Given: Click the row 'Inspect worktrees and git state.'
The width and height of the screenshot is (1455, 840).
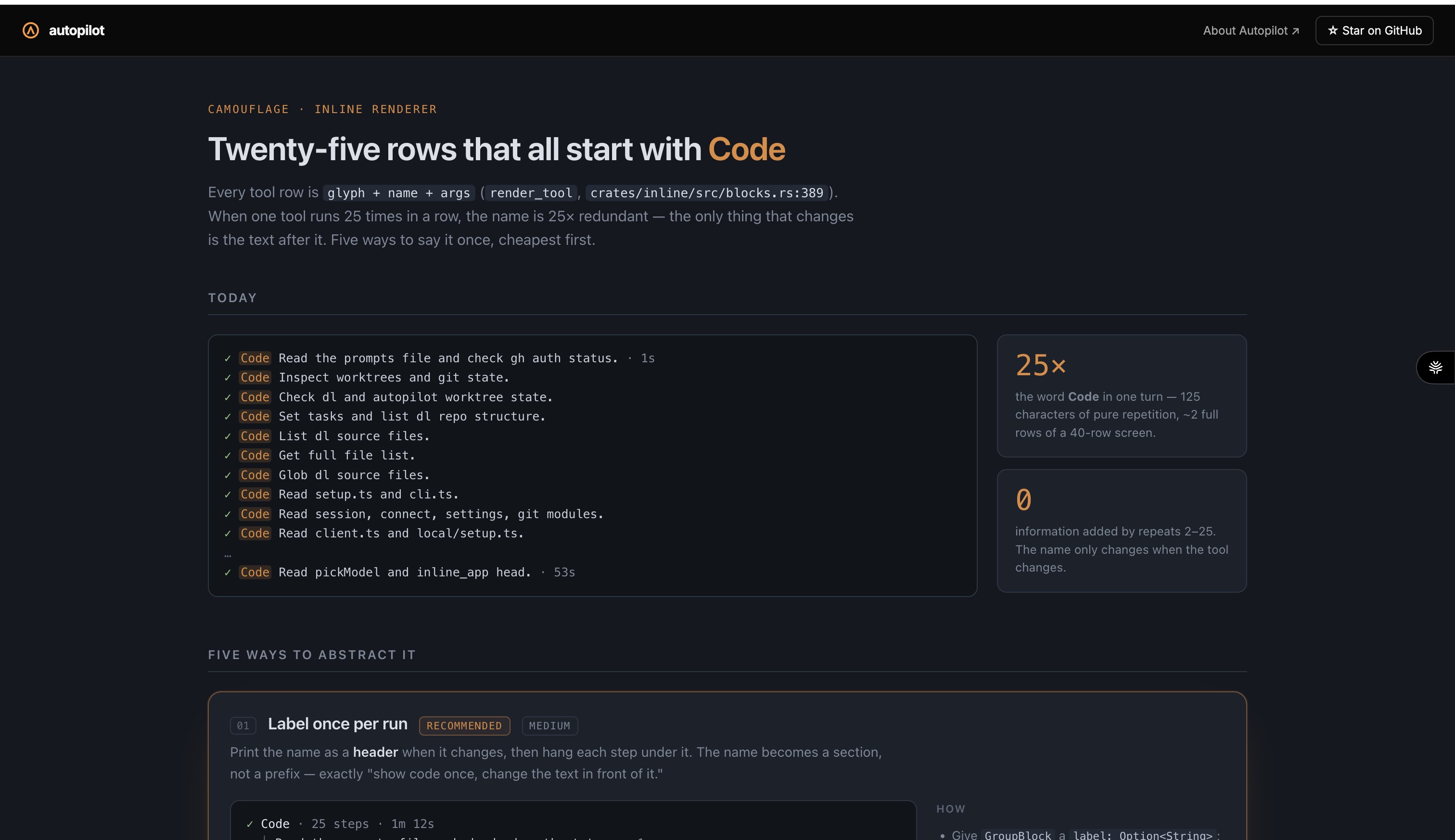Looking at the screenshot, I should (x=367, y=377).
